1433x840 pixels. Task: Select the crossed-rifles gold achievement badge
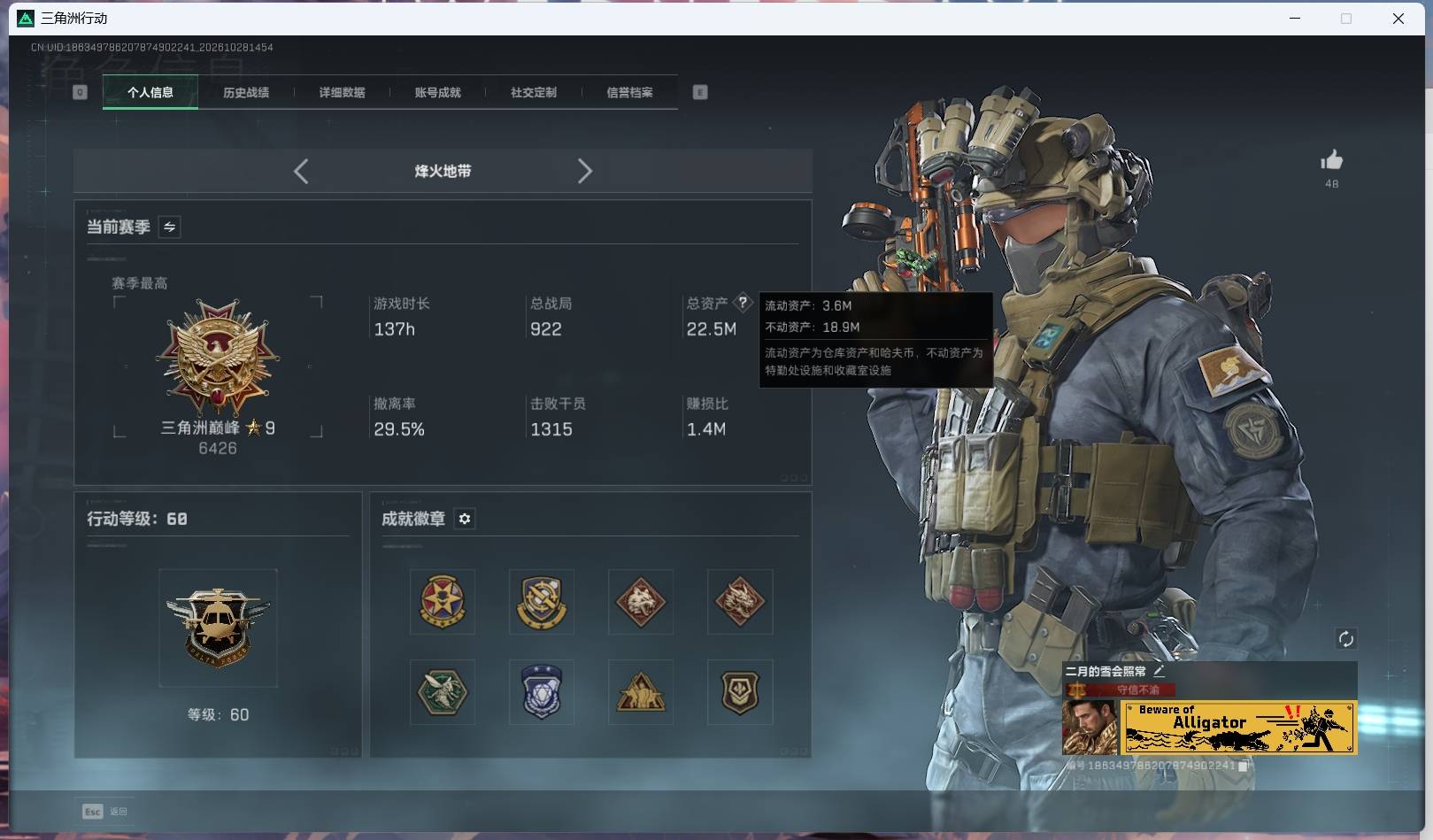point(542,602)
